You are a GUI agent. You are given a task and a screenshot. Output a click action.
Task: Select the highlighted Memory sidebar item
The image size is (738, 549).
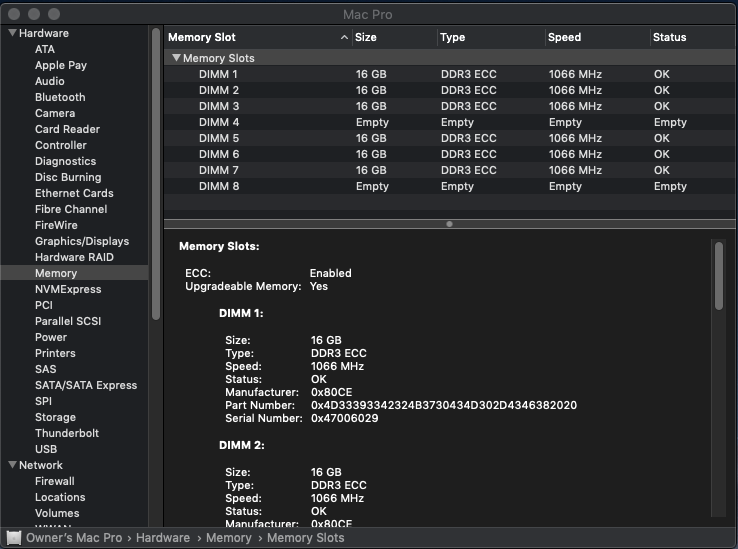74,273
